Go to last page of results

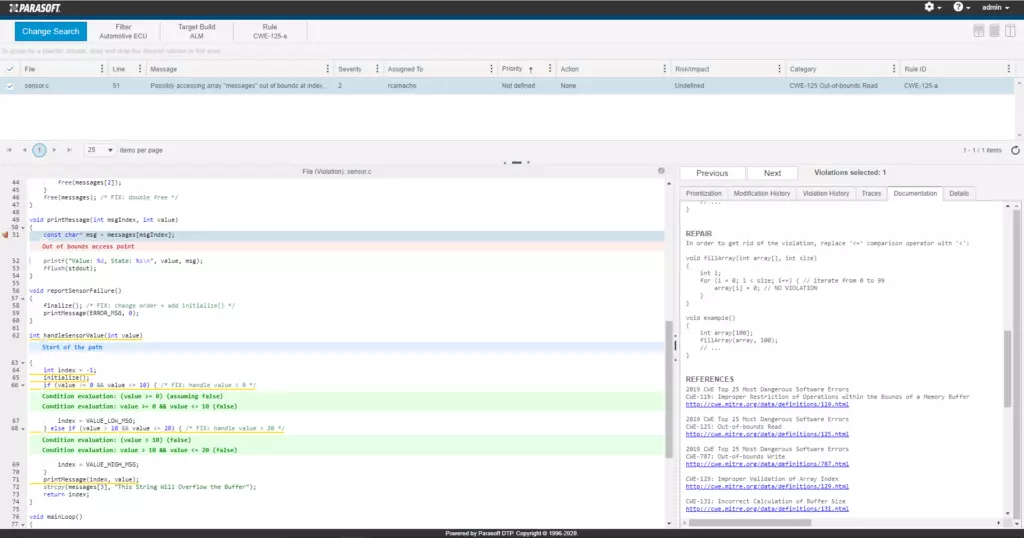pyautogui.click(x=69, y=150)
